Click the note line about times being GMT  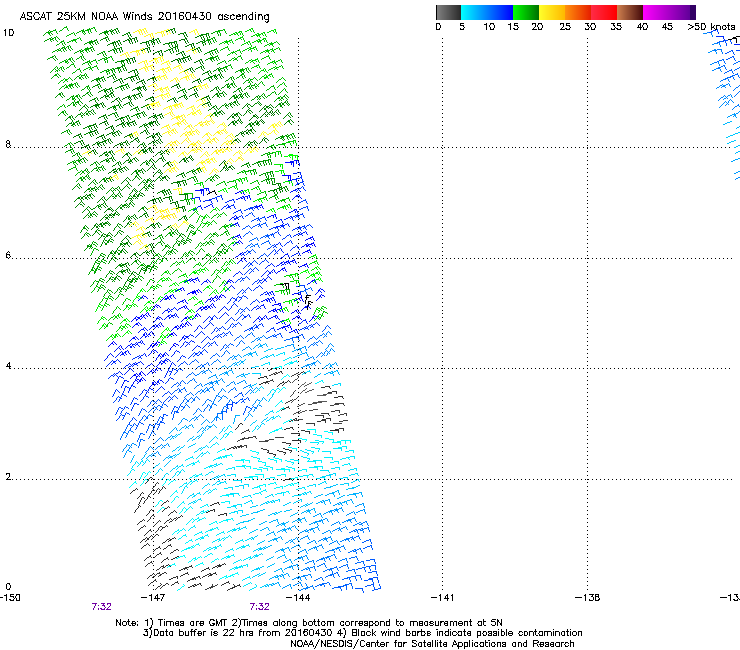tap(309, 623)
